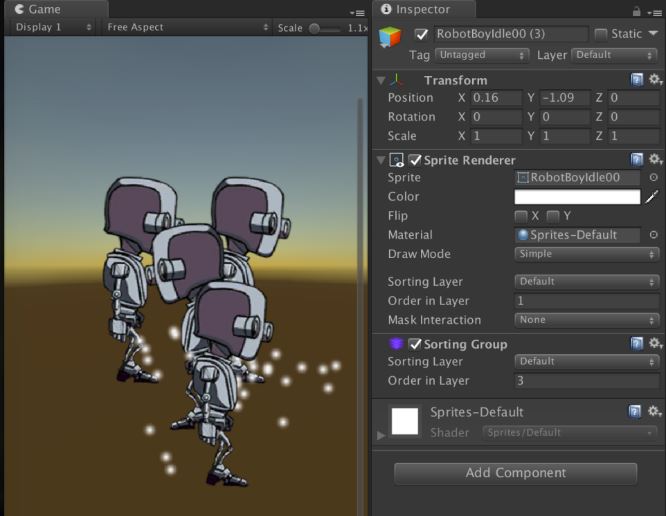The height and width of the screenshot is (516, 666).
Task: Toggle the Static checkbox
Action: pyautogui.click(x=601, y=34)
